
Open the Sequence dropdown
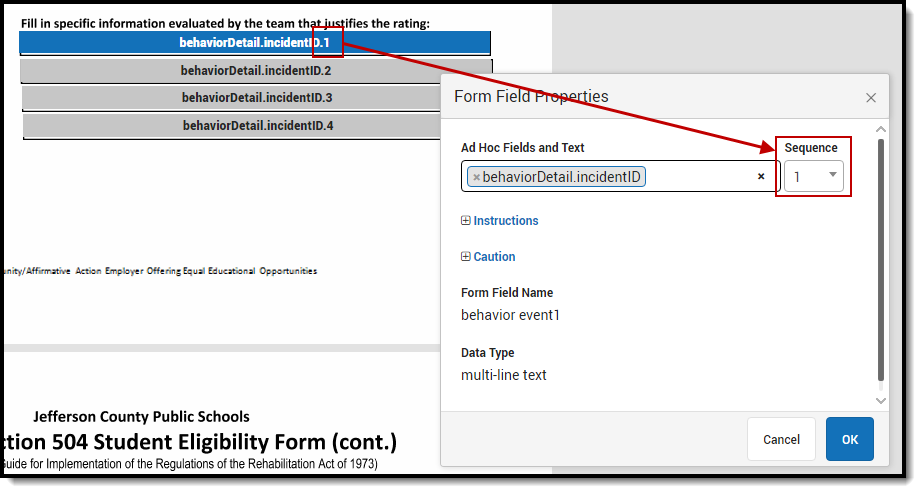tap(814, 176)
